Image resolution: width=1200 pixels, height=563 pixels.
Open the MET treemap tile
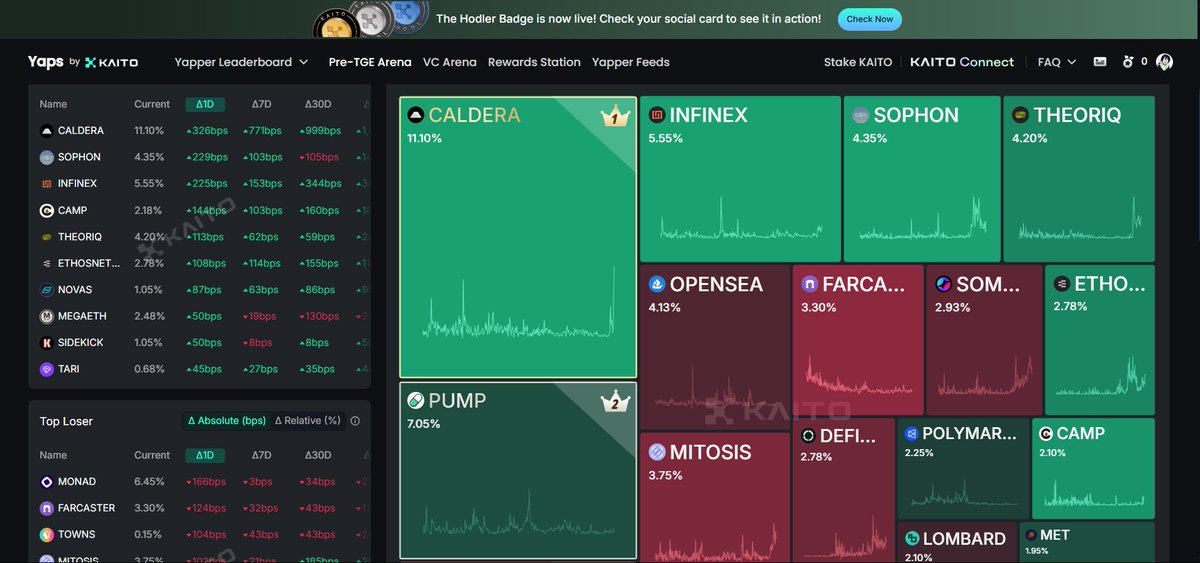1088,543
